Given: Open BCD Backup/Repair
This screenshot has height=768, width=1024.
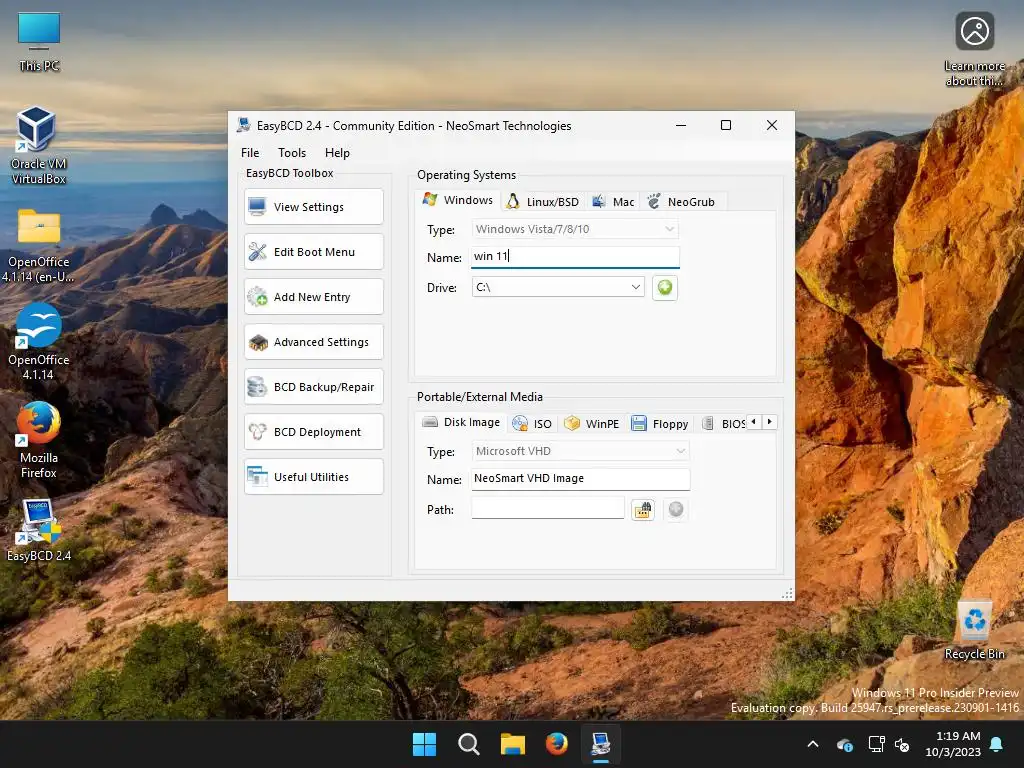Looking at the screenshot, I should [x=314, y=387].
